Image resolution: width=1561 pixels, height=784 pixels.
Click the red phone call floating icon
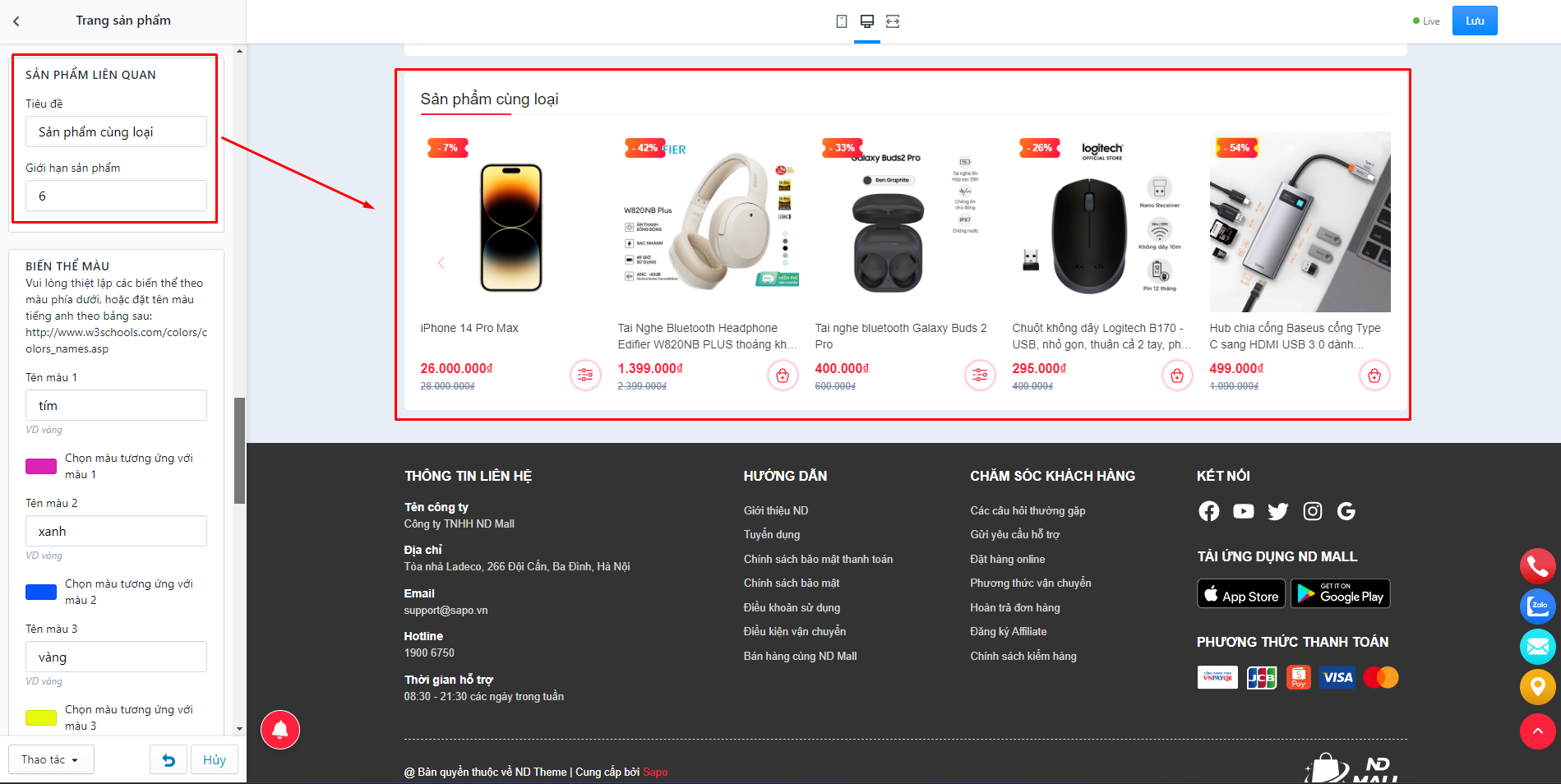point(1538,566)
